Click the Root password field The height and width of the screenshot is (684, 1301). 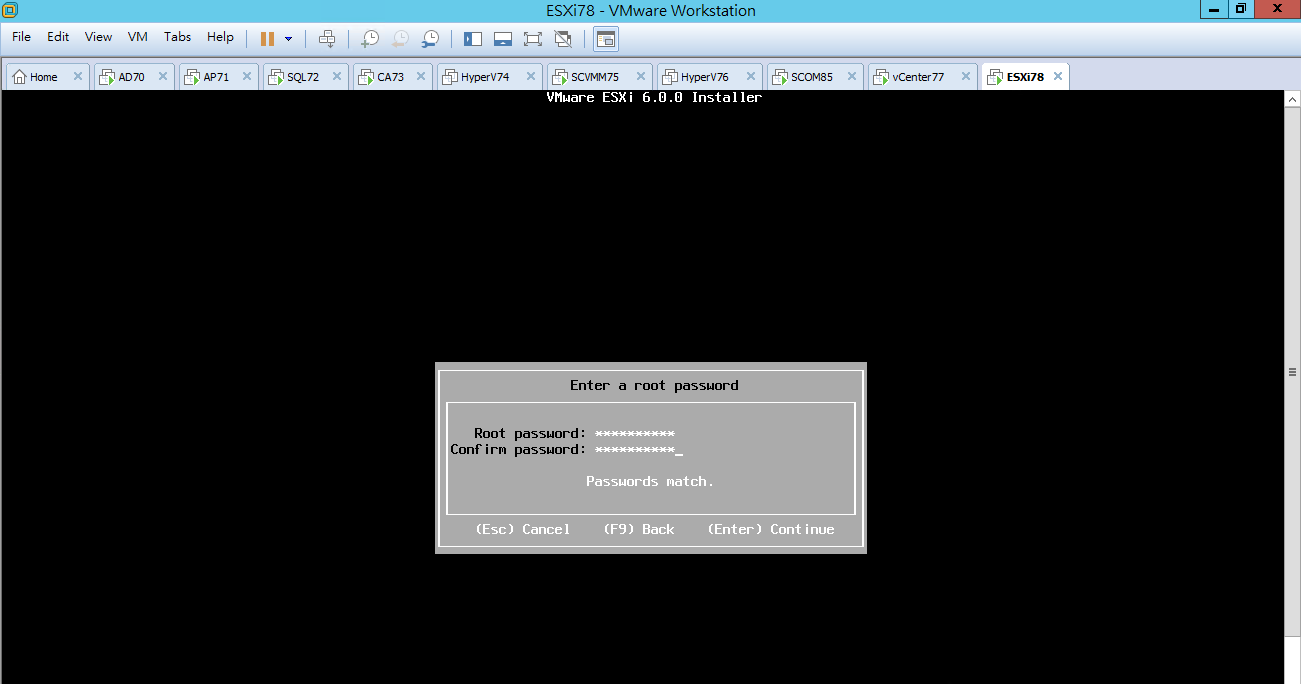coord(634,434)
